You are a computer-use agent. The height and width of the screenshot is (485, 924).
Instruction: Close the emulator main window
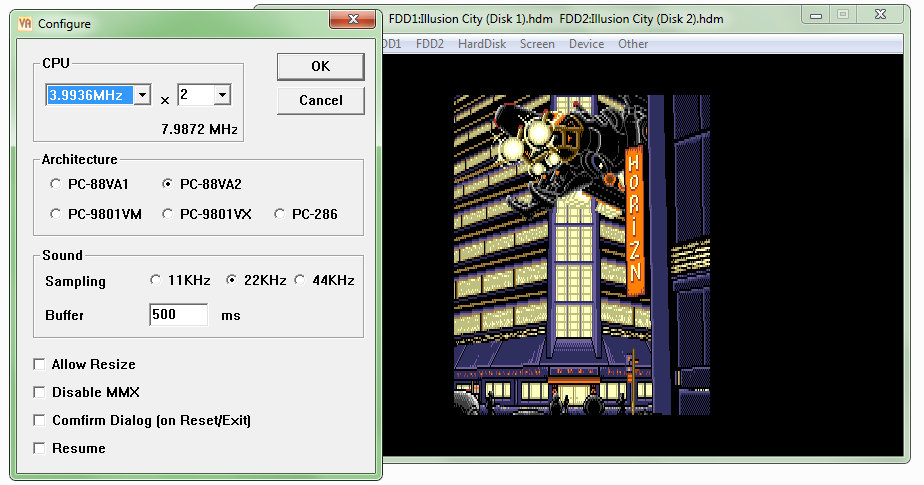tap(880, 15)
